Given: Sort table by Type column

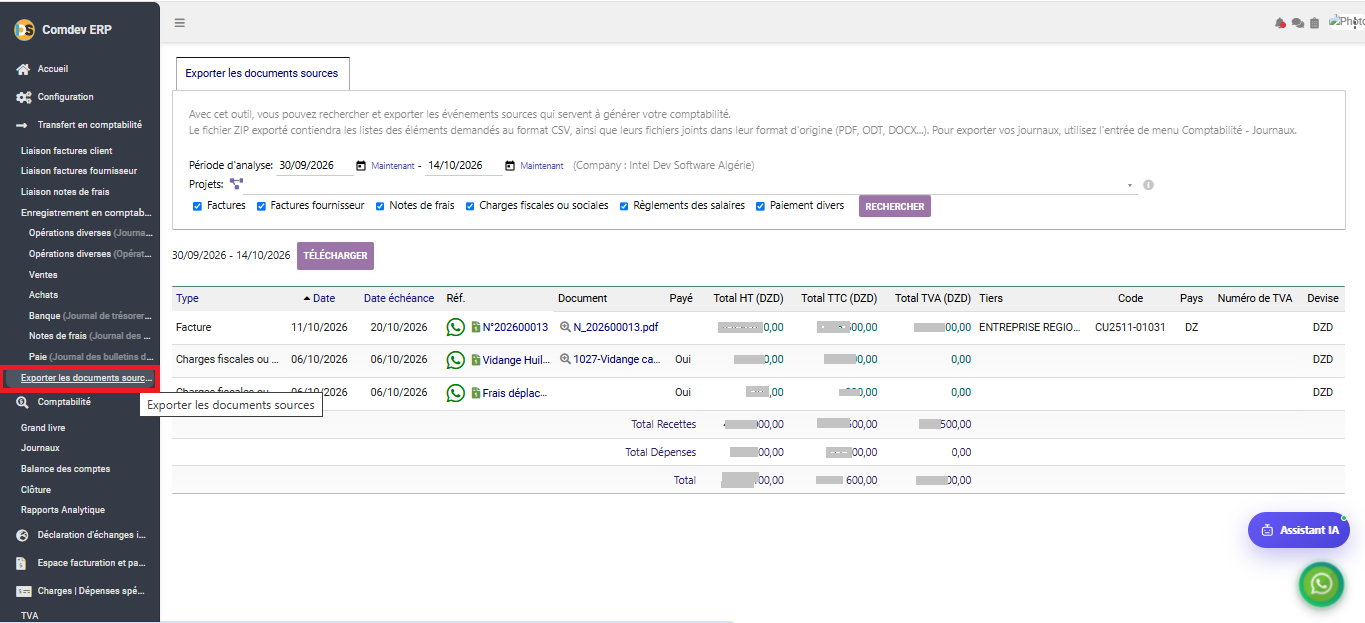Looking at the screenshot, I should coord(187,298).
